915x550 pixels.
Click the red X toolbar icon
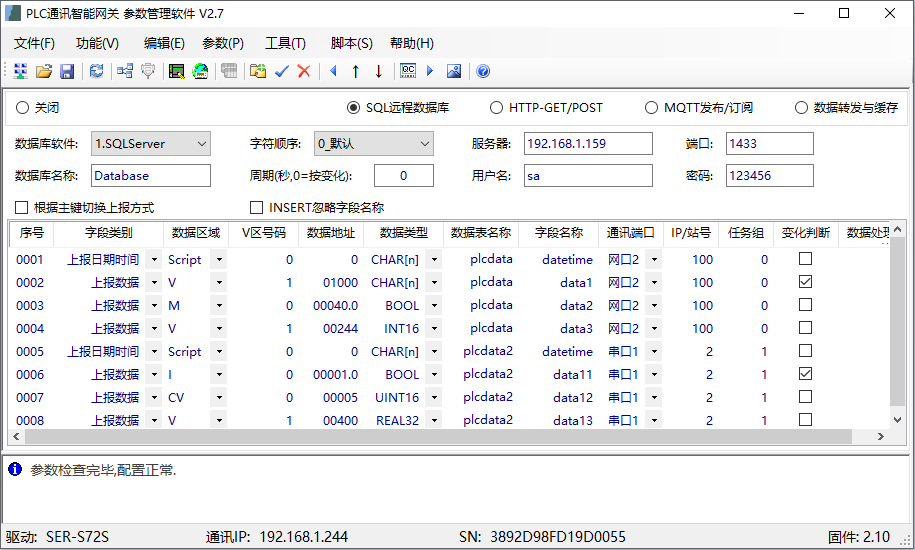[304, 71]
